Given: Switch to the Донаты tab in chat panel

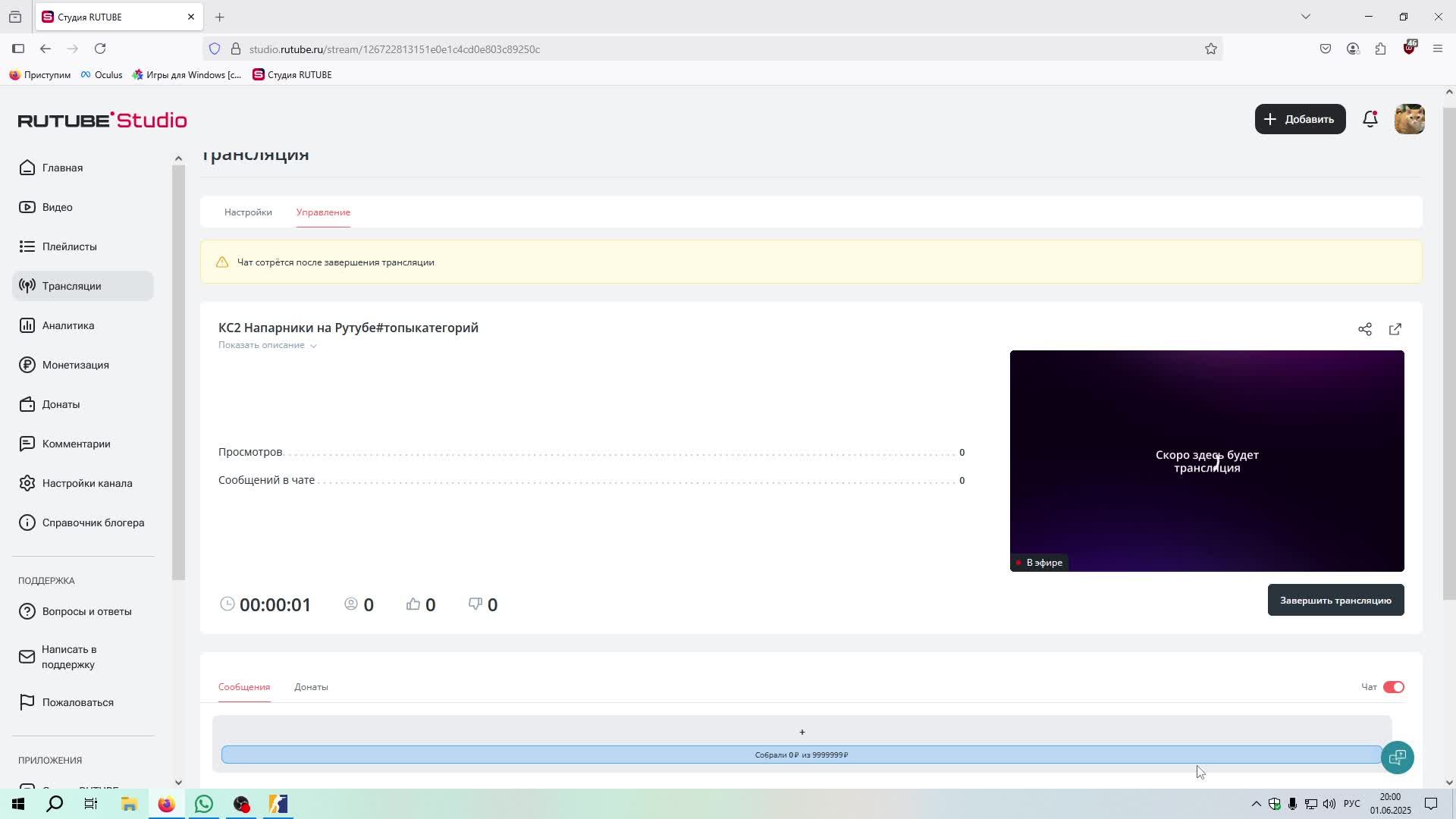Looking at the screenshot, I should click(x=311, y=687).
